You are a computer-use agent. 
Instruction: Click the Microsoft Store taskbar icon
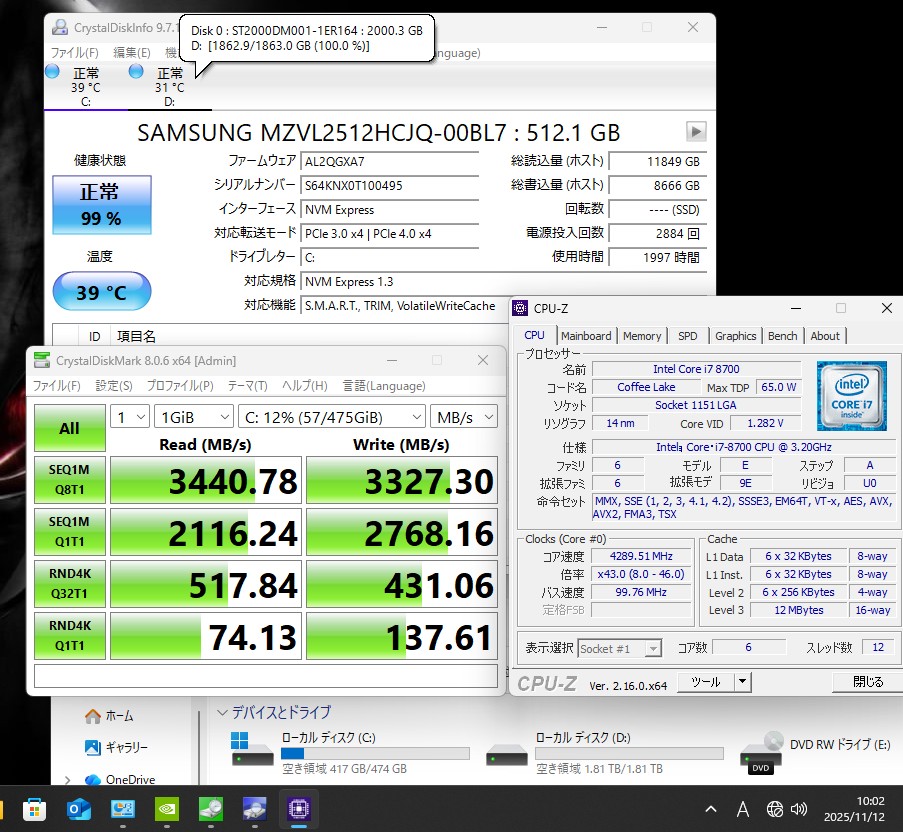[34, 808]
